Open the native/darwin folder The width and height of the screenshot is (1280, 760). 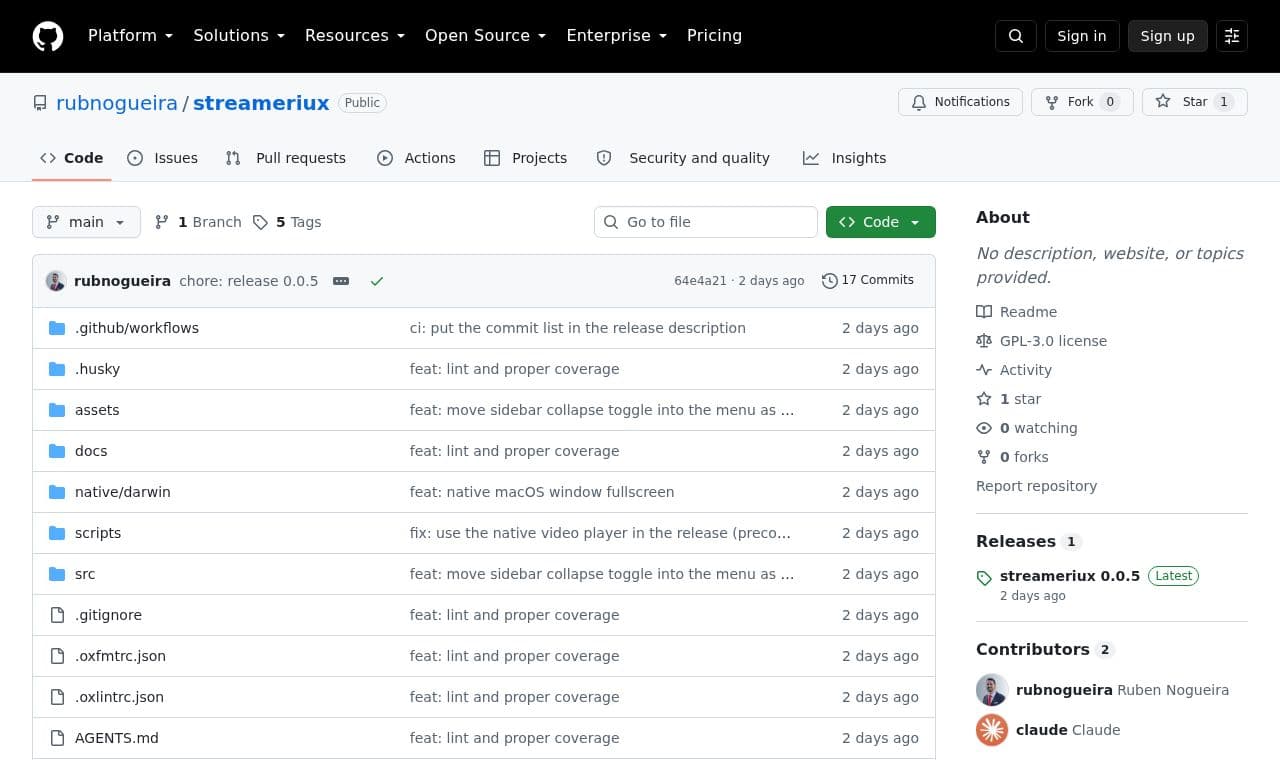(123, 492)
